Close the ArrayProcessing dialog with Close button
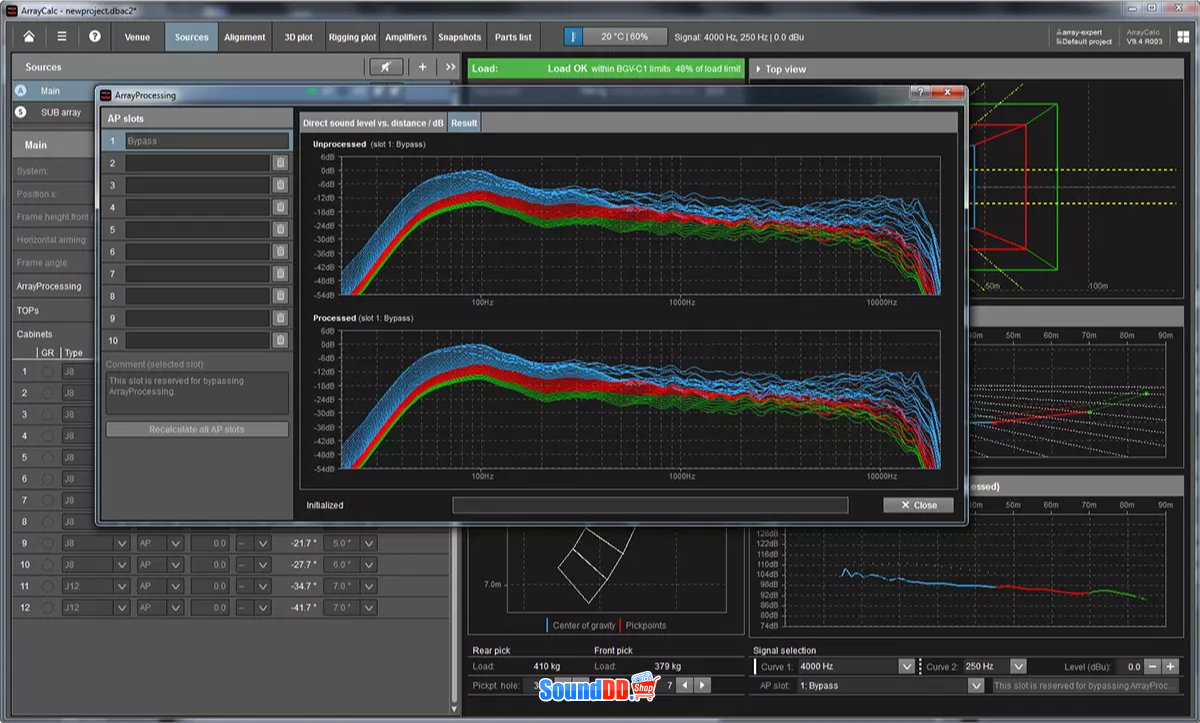Viewport: 1200px width, 723px height. coord(918,505)
